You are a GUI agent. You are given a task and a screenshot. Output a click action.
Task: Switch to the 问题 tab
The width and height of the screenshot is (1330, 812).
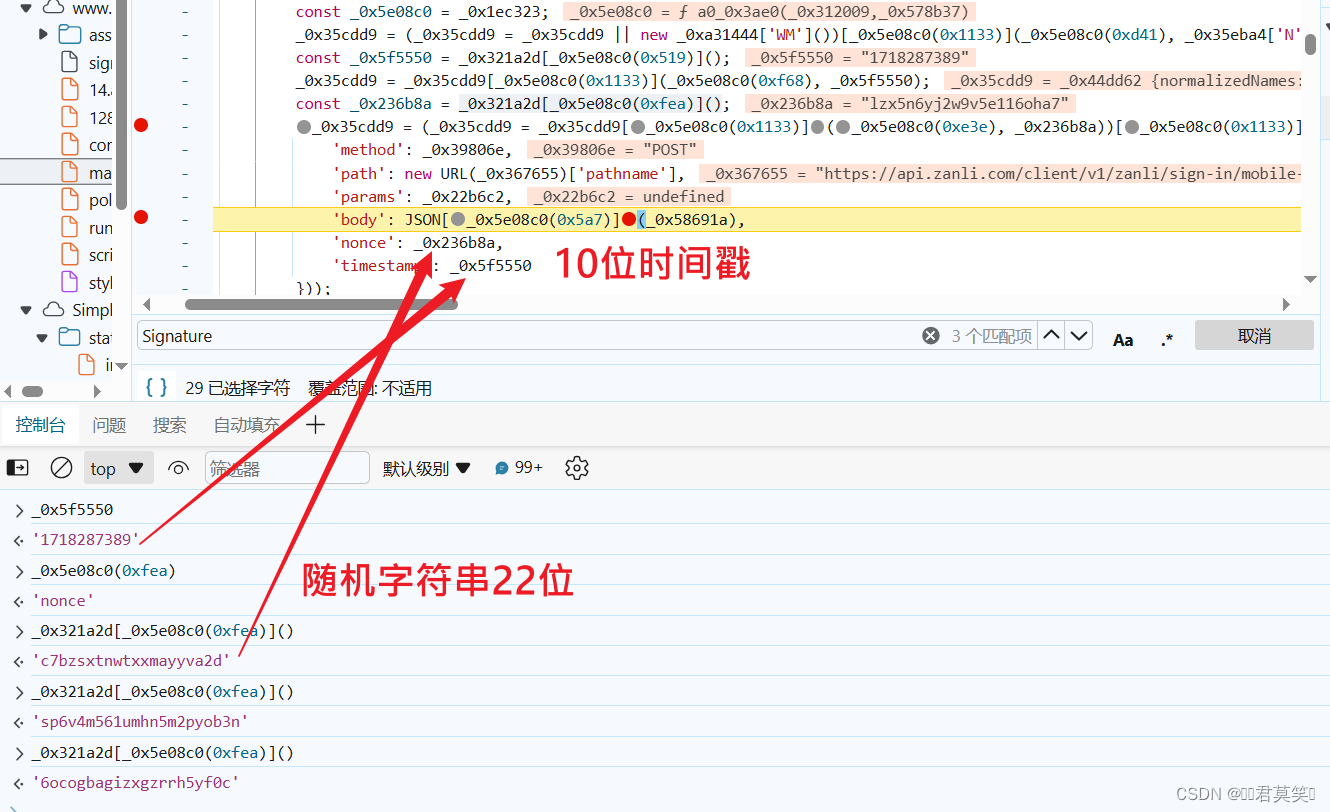pyautogui.click(x=109, y=425)
